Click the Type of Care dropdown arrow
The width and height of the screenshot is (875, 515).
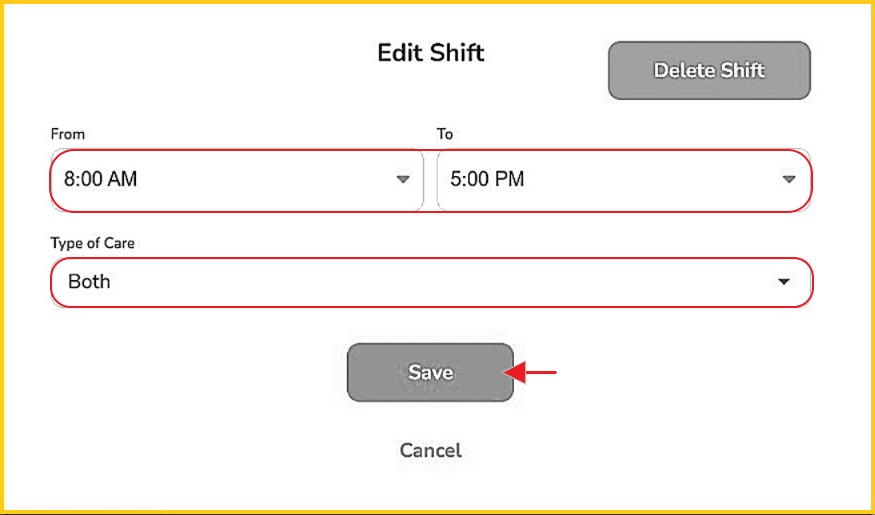[784, 282]
